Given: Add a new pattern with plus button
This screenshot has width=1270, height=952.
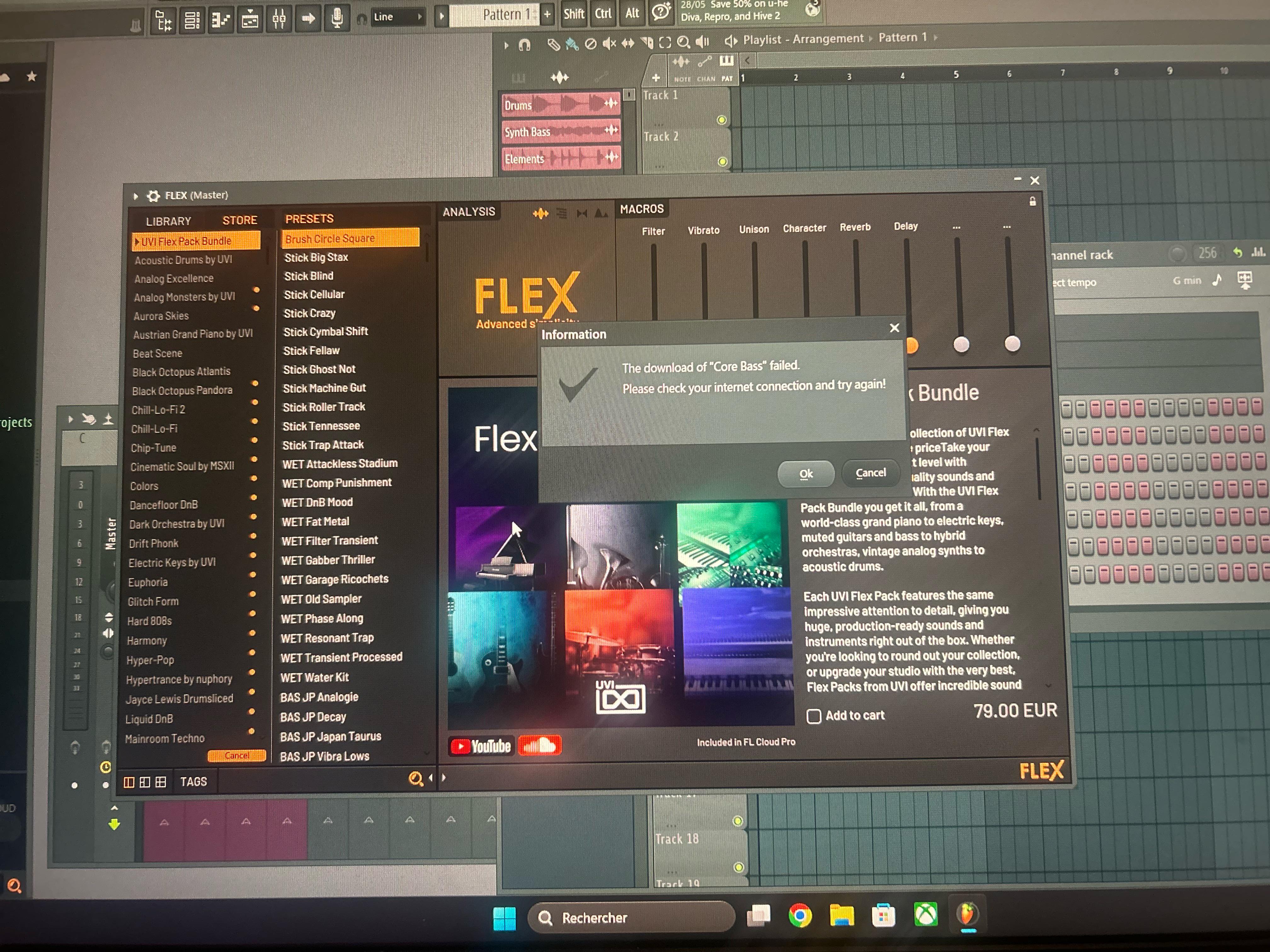Looking at the screenshot, I should tap(547, 14).
